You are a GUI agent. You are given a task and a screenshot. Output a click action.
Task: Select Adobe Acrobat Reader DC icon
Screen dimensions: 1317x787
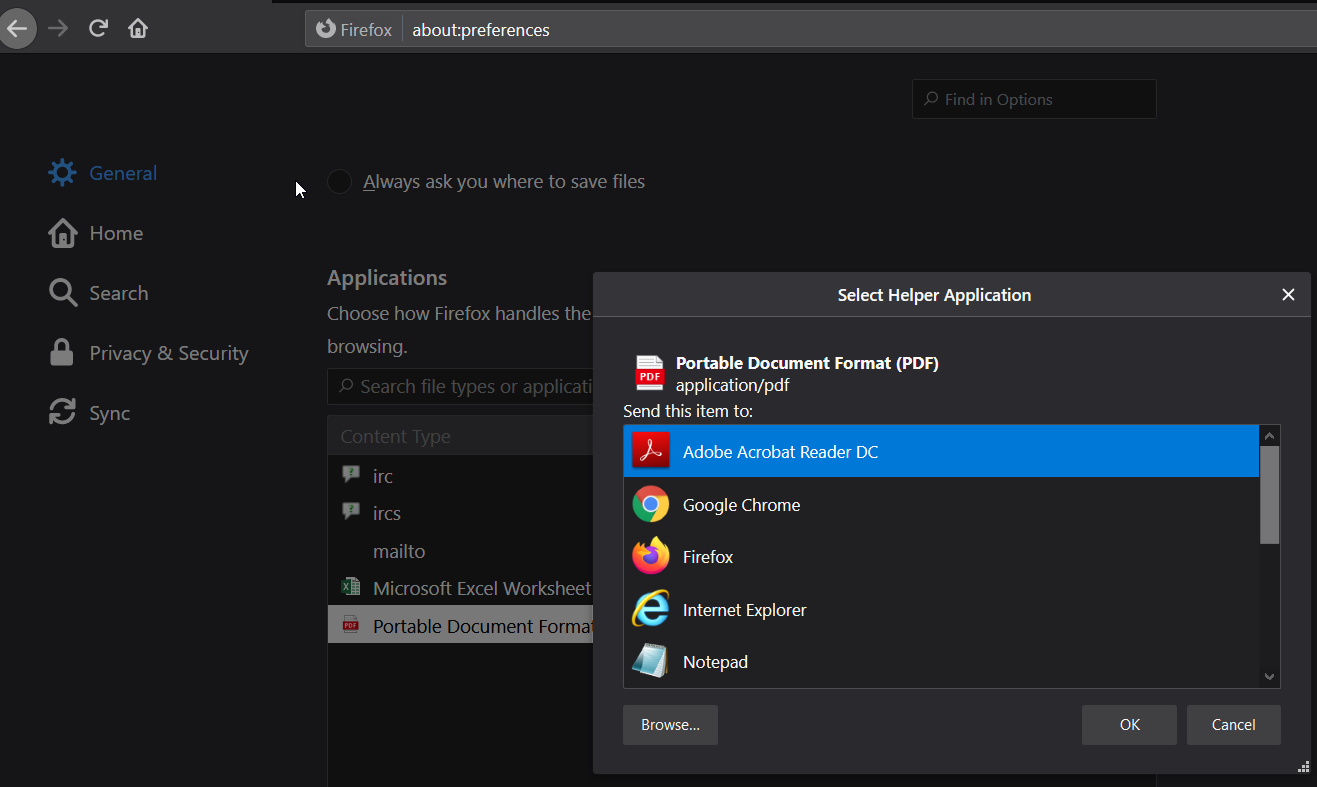click(650, 452)
